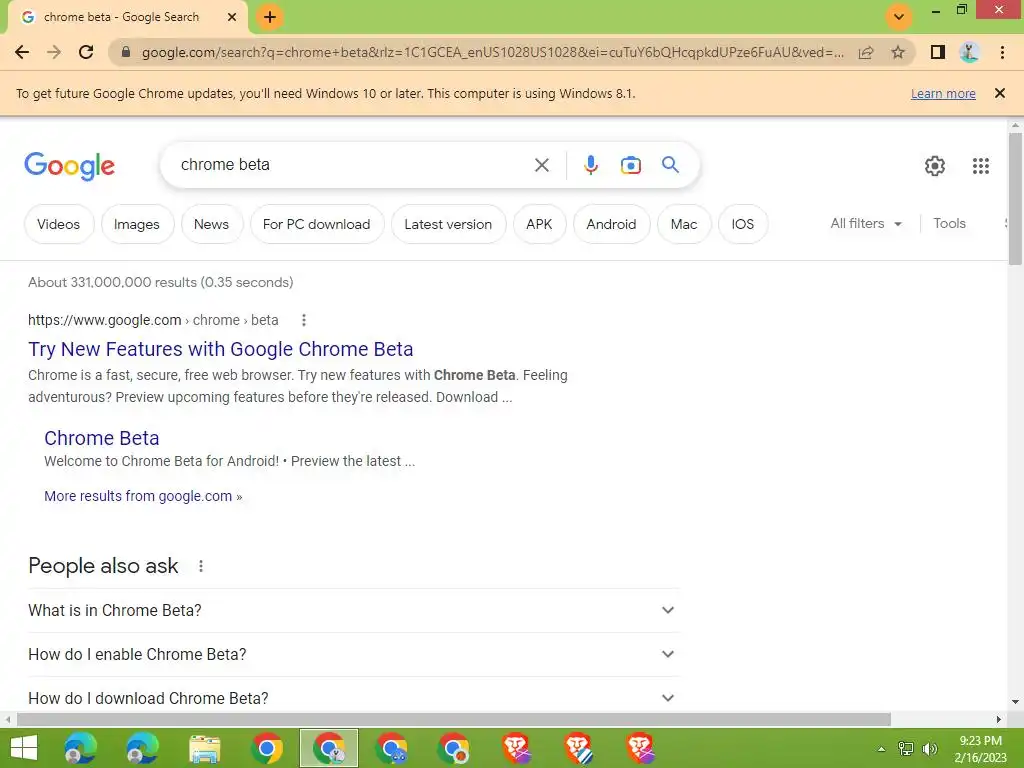The height and width of the screenshot is (768, 1024).
Task: Open the Windows Start button
Action: (x=24, y=748)
